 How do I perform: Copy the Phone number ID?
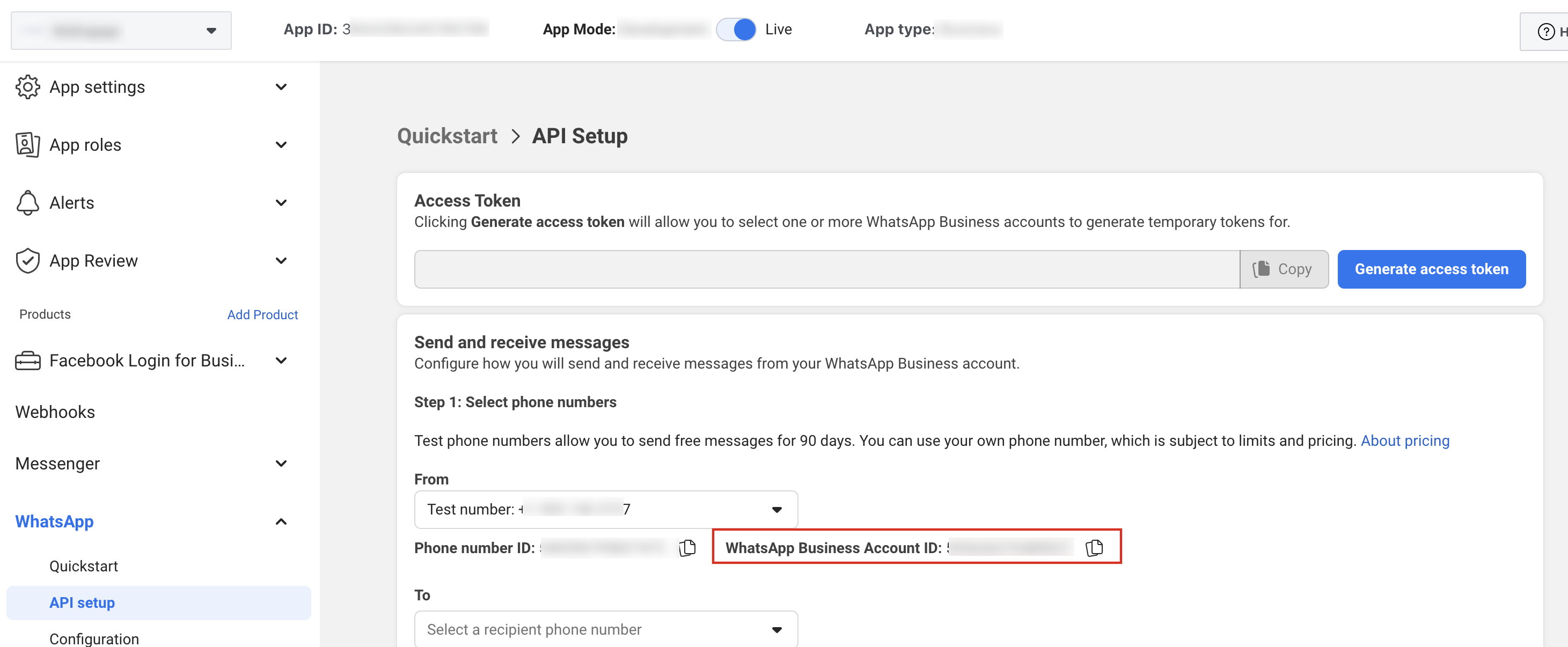(687, 548)
